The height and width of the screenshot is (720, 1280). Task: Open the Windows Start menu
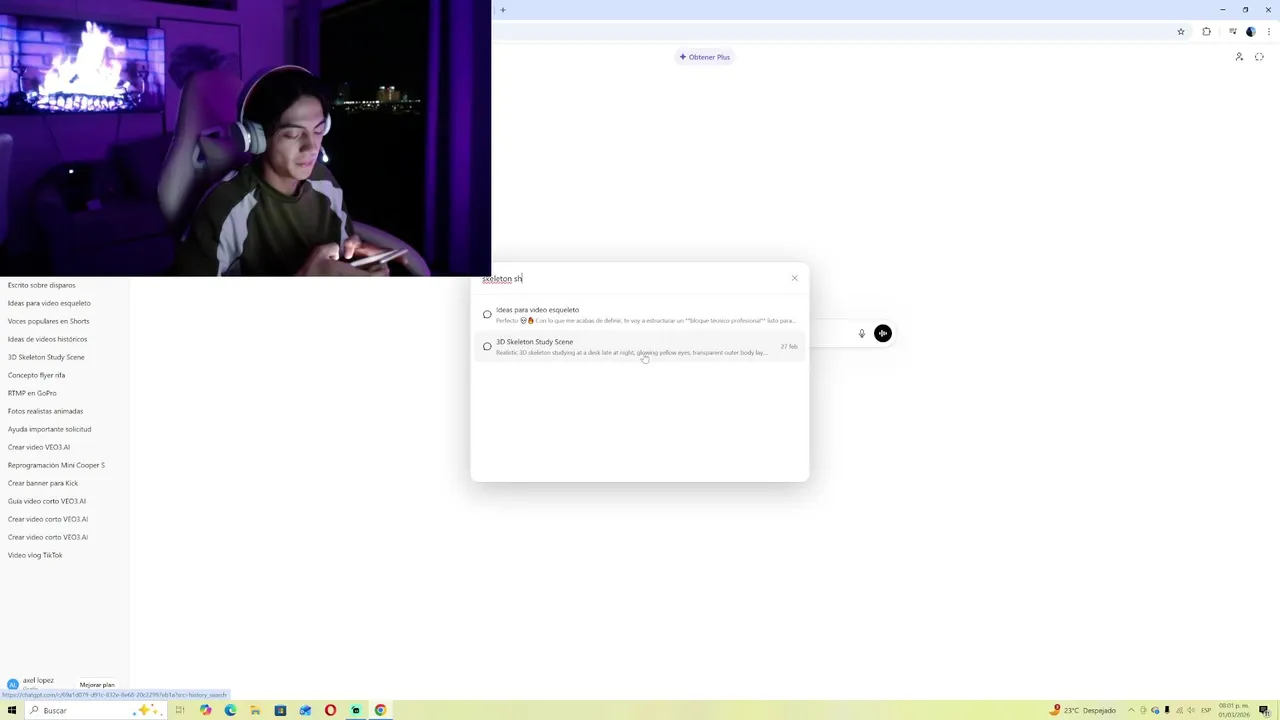point(12,710)
